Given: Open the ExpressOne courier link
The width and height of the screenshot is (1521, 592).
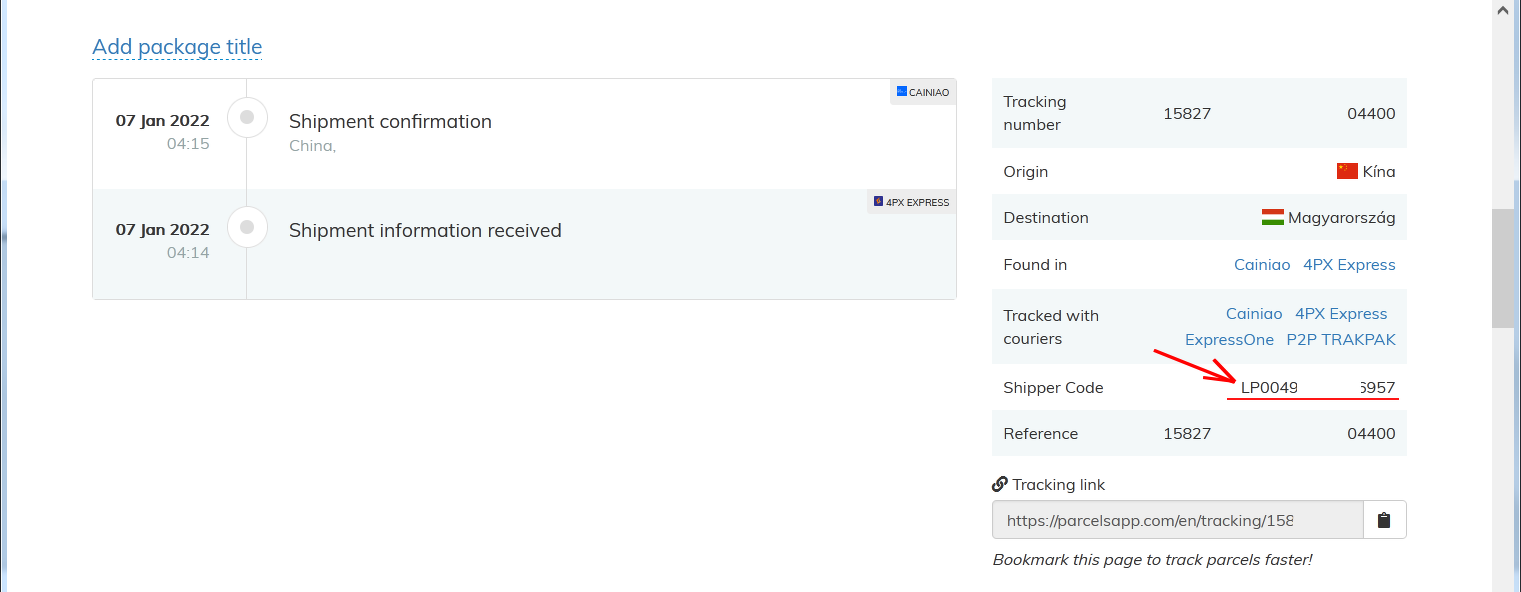Looking at the screenshot, I should [x=1229, y=340].
